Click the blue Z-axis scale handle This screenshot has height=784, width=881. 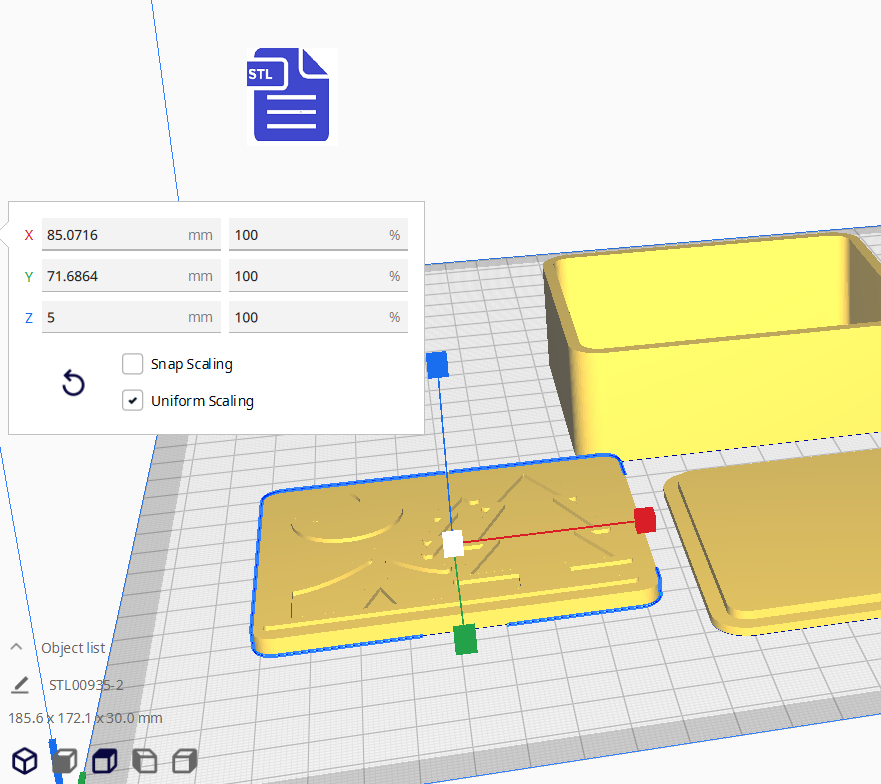tap(437, 365)
